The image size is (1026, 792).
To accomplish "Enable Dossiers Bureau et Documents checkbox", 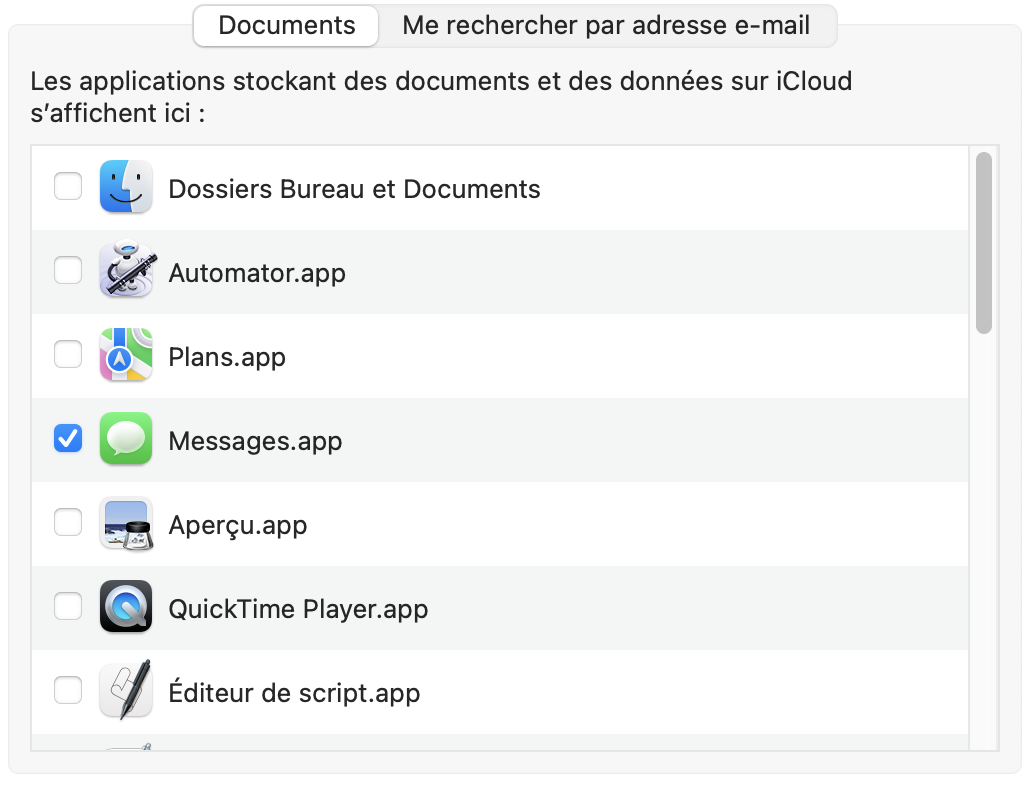I will tap(68, 187).
